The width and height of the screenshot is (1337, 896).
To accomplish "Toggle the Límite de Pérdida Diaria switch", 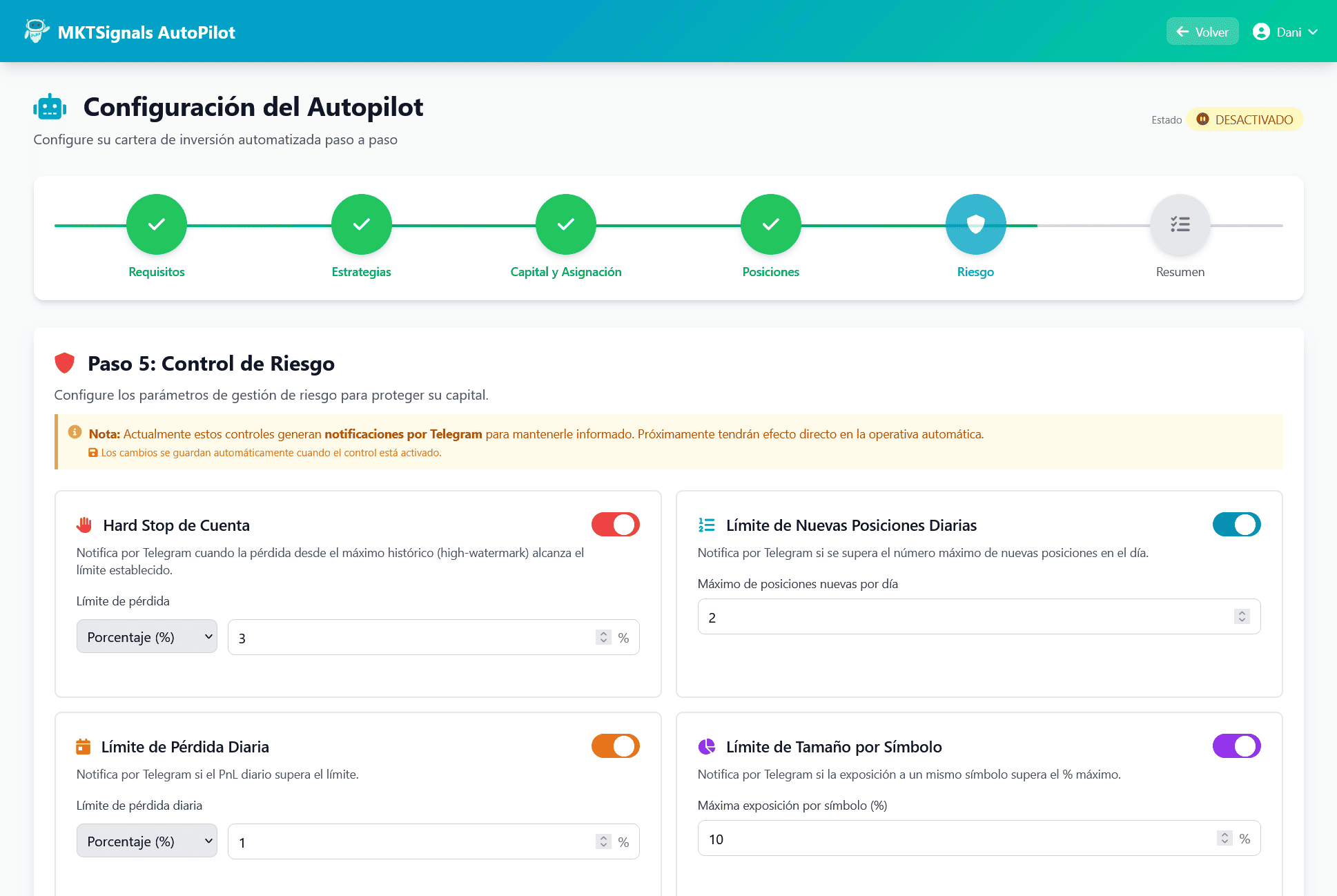I will (615, 746).
